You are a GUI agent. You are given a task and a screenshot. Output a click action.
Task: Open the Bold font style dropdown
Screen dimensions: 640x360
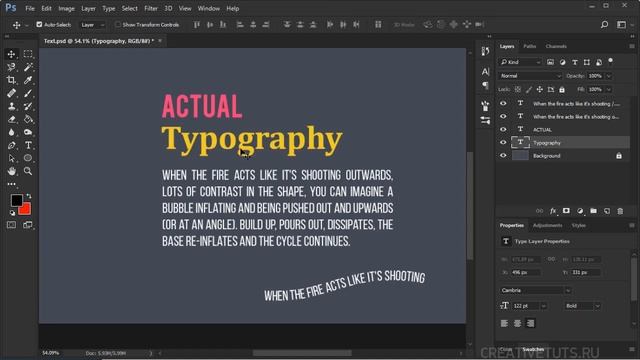coord(582,306)
